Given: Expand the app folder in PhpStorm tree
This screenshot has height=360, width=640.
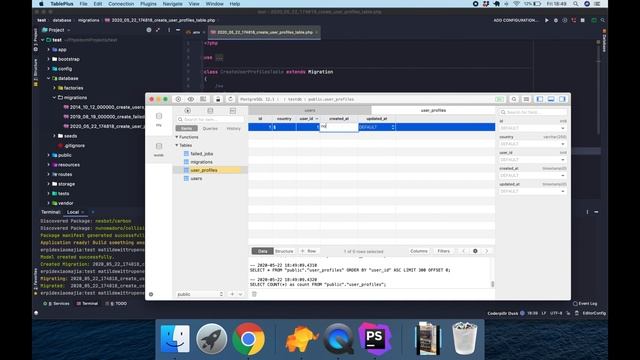Looking at the screenshot, I should click(49, 49).
